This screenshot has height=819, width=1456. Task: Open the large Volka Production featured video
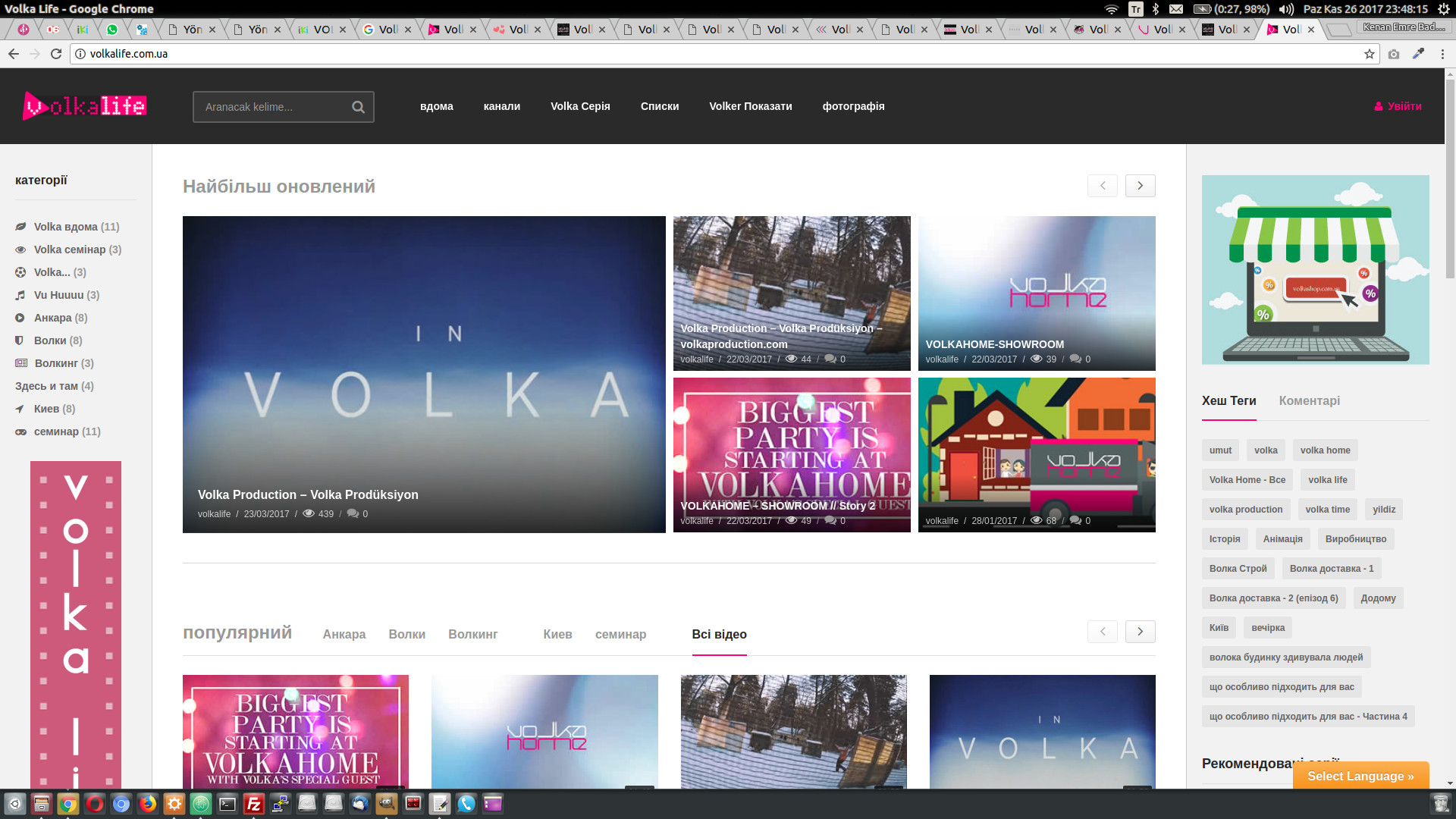(x=424, y=374)
